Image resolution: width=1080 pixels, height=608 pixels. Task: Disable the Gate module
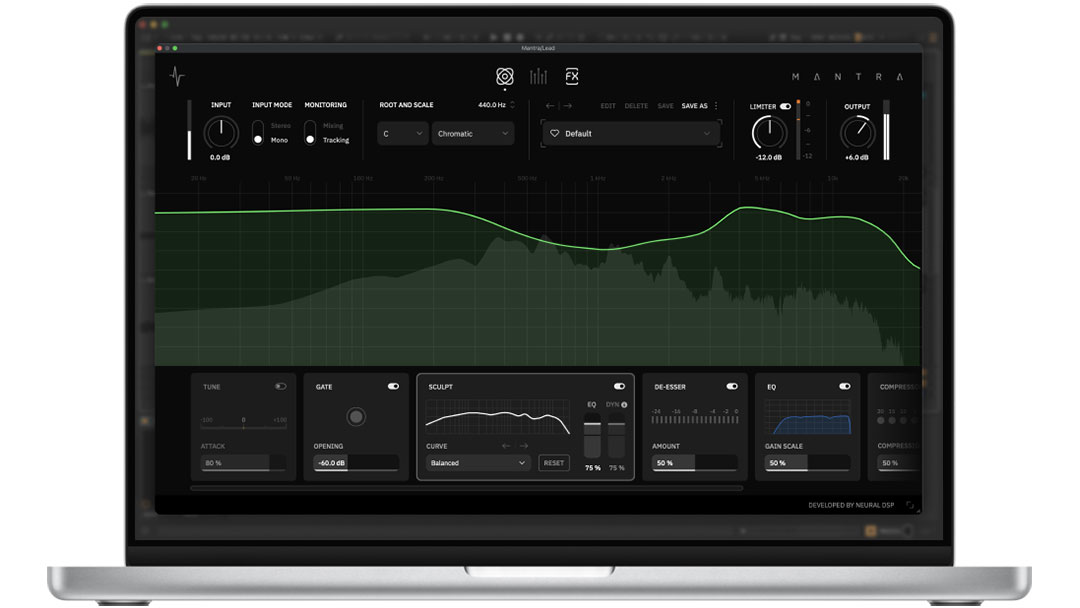pyautogui.click(x=393, y=387)
